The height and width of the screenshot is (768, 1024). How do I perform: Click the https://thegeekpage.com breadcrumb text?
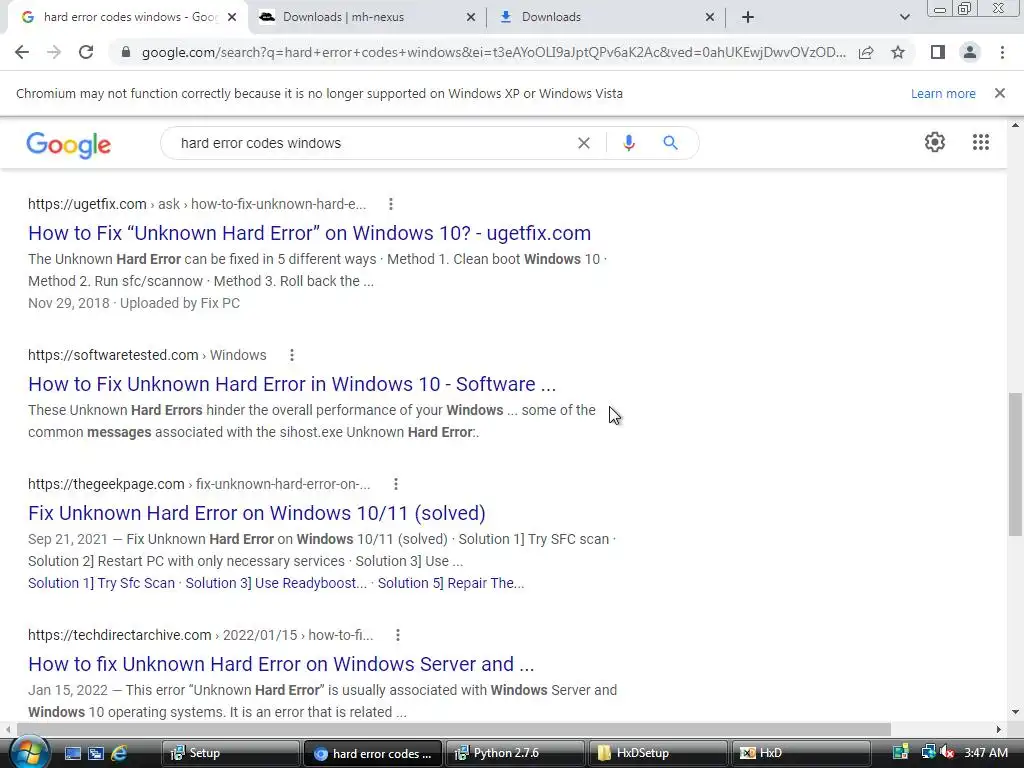click(x=106, y=484)
